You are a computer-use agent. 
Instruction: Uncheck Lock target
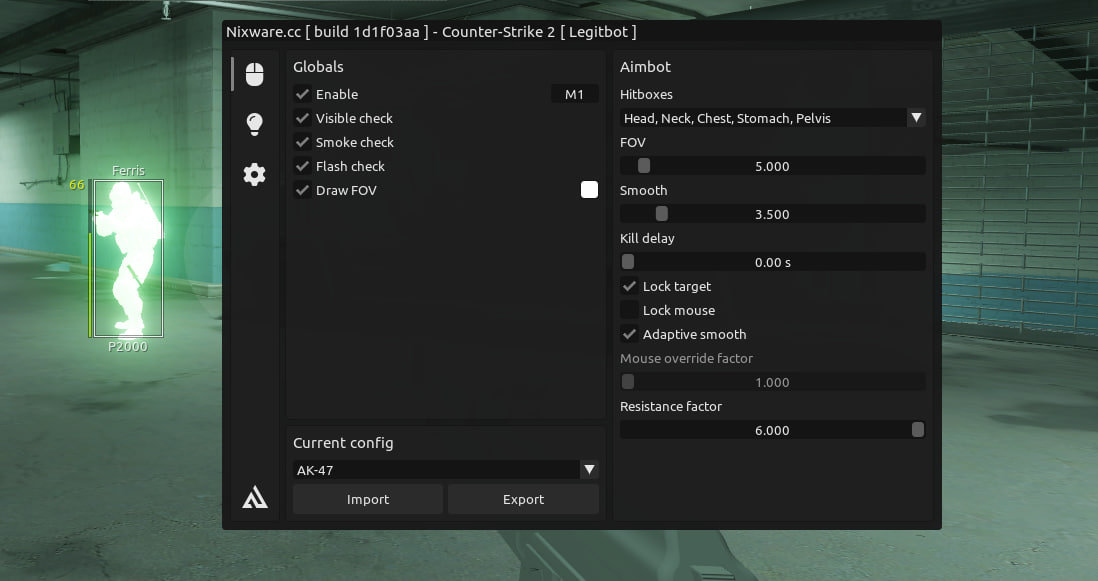point(629,286)
